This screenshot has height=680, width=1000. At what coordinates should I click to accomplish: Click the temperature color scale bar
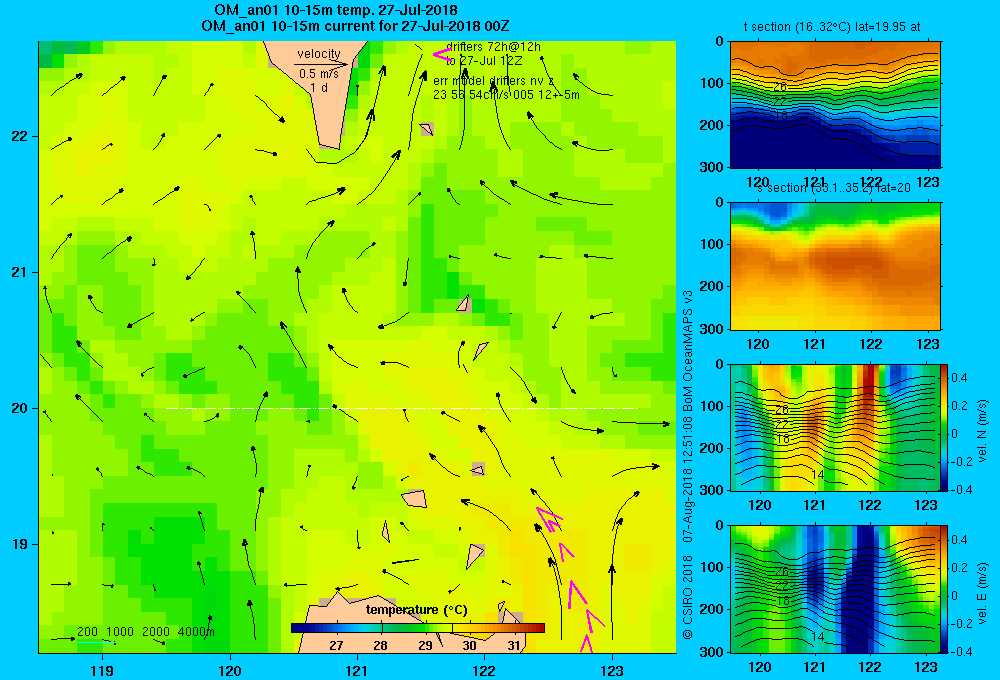[x=418, y=628]
